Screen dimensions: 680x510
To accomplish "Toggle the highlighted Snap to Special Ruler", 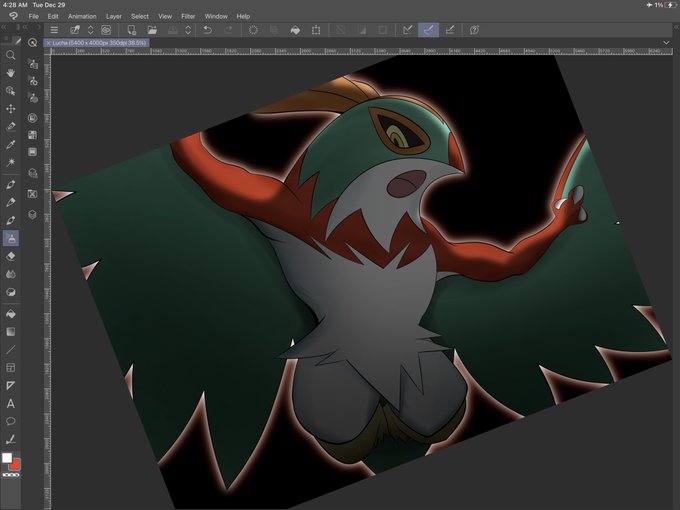I will coord(428,30).
